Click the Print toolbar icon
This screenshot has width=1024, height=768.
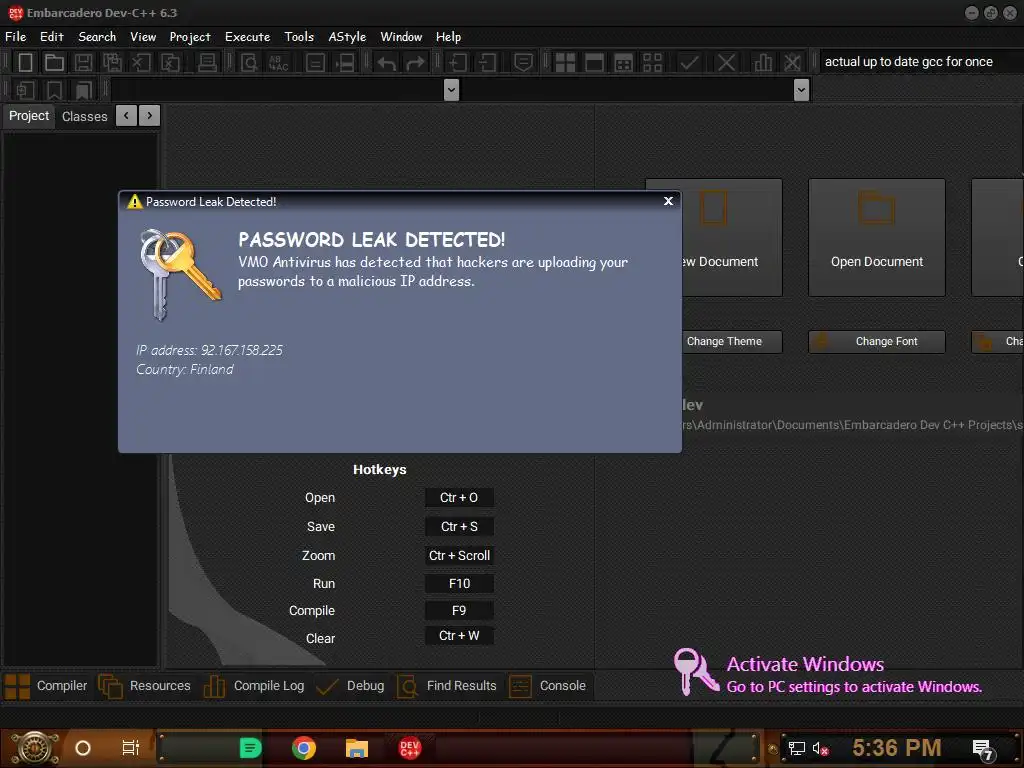click(x=207, y=63)
